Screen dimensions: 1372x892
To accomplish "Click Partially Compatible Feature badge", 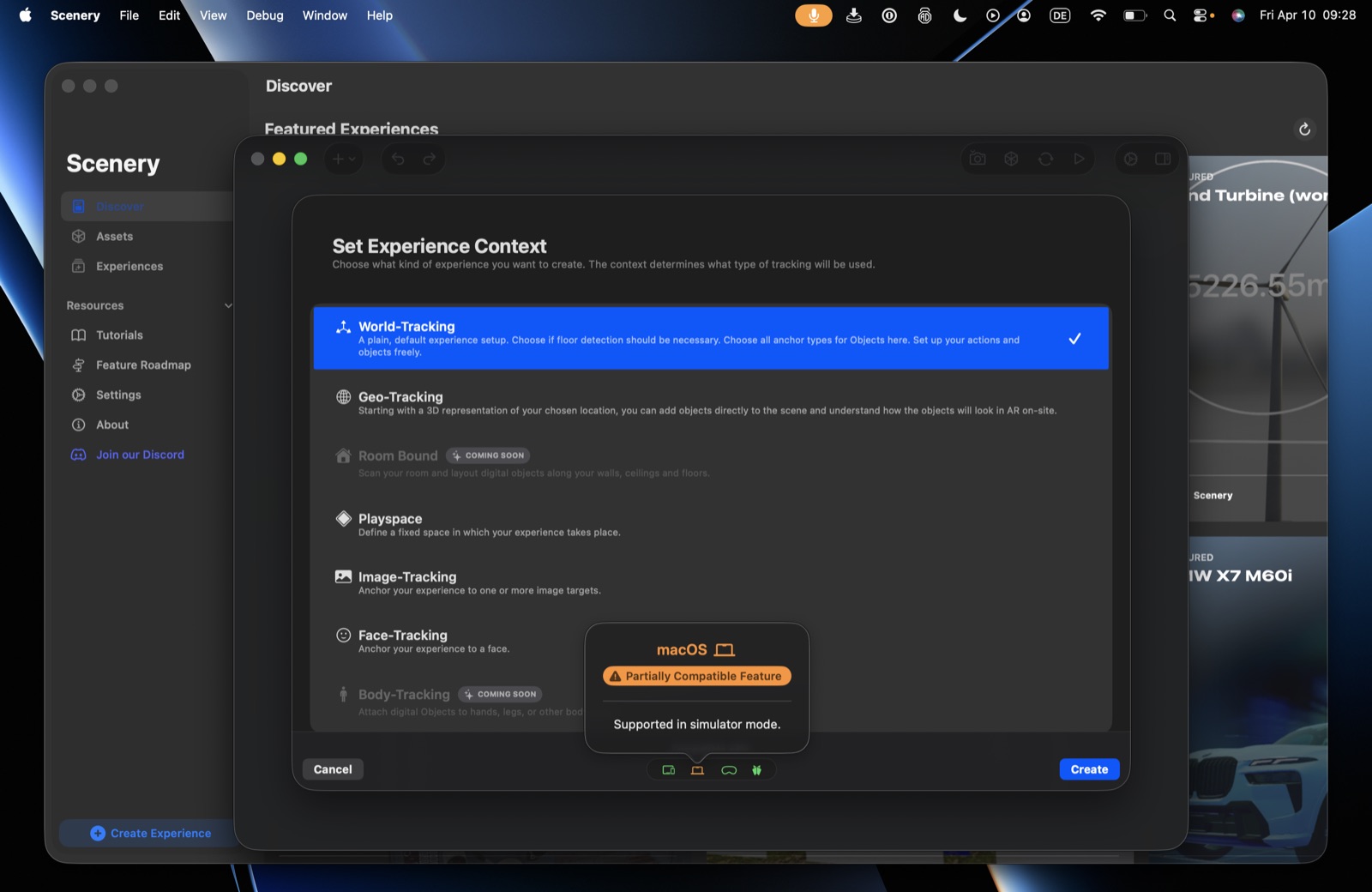I will point(696,676).
